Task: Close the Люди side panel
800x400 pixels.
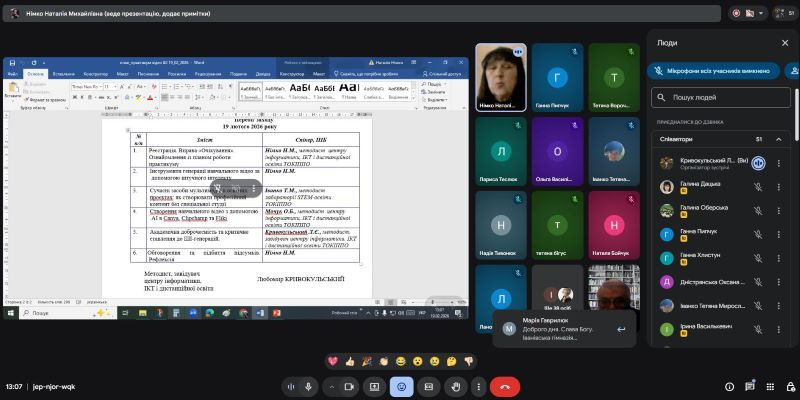Action: point(784,43)
